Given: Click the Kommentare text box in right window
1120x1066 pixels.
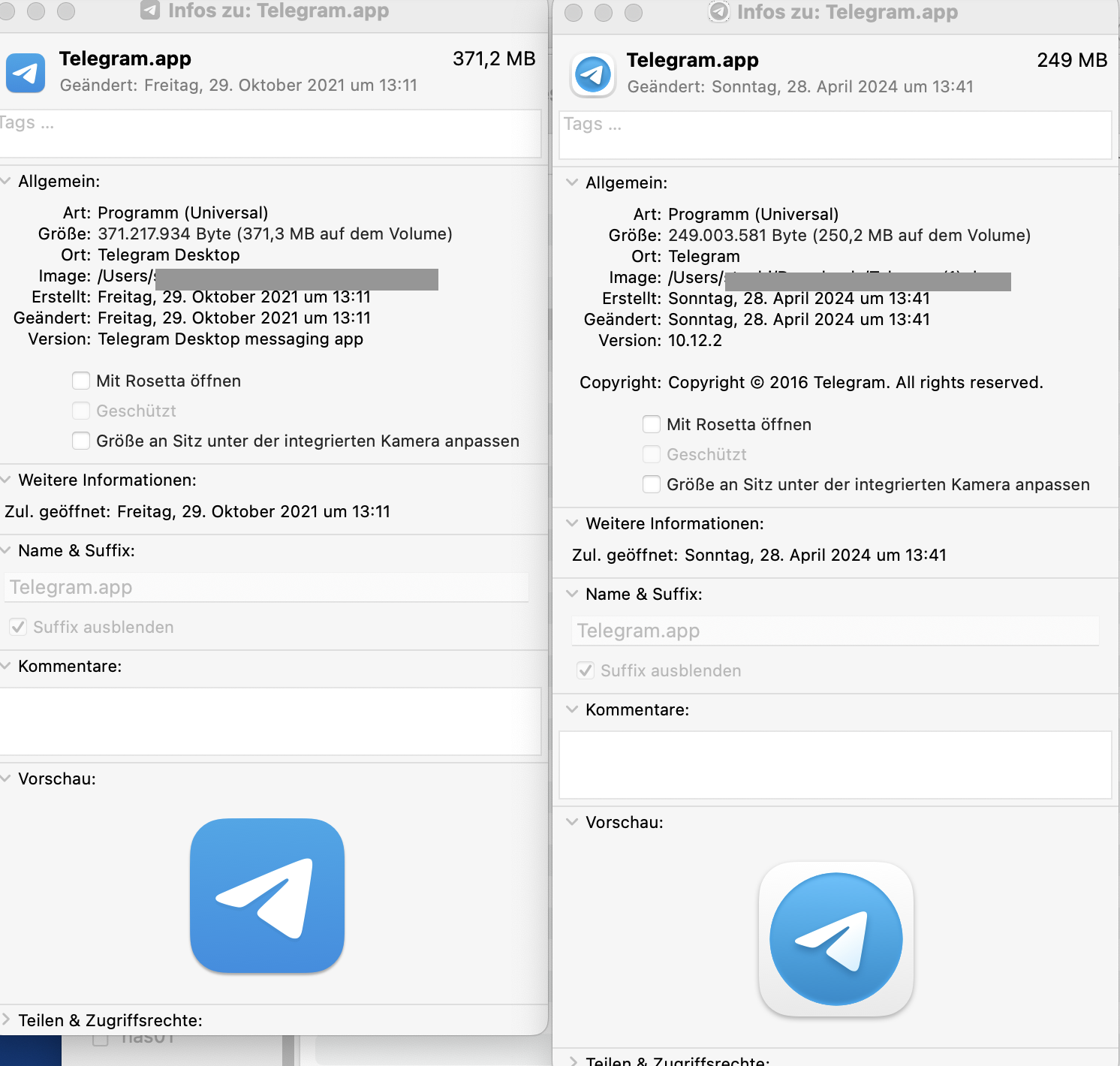Looking at the screenshot, I should pos(835,765).
